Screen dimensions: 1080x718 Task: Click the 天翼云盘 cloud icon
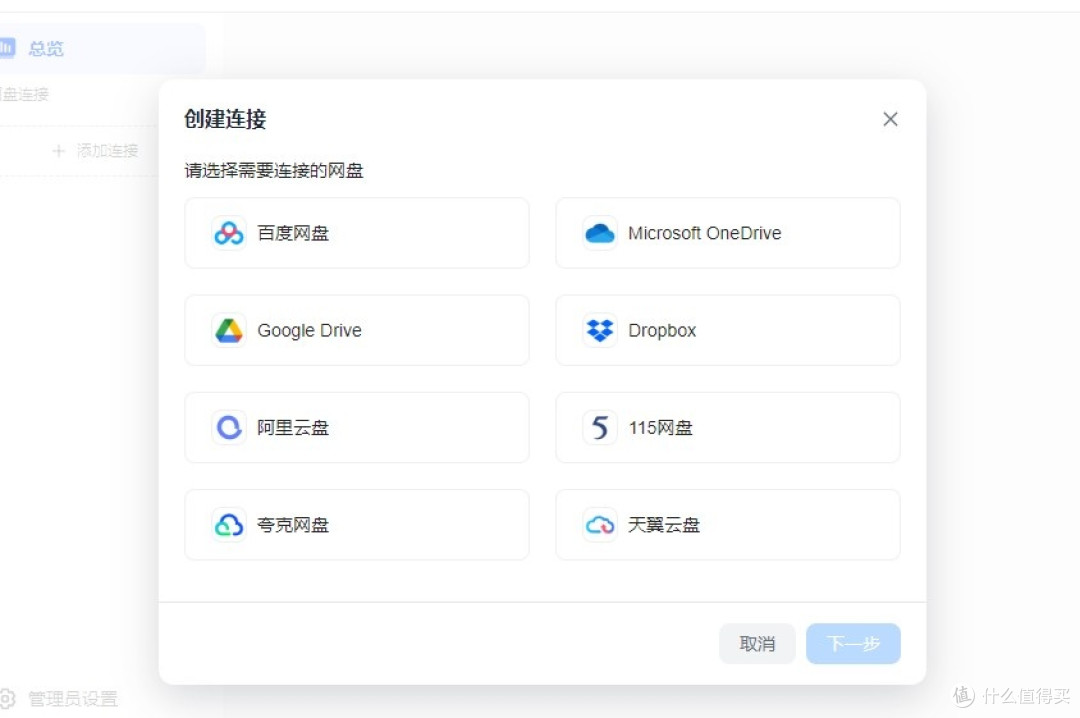click(x=599, y=524)
